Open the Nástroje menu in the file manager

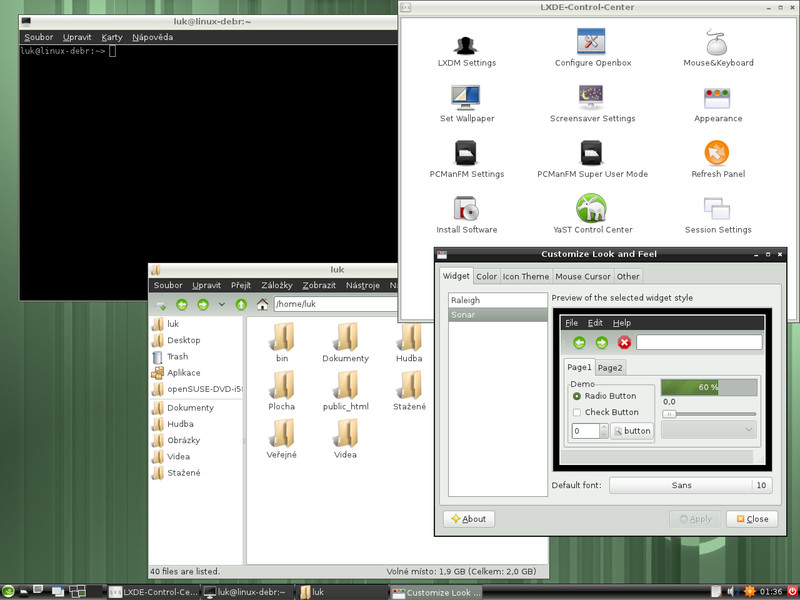coord(363,285)
